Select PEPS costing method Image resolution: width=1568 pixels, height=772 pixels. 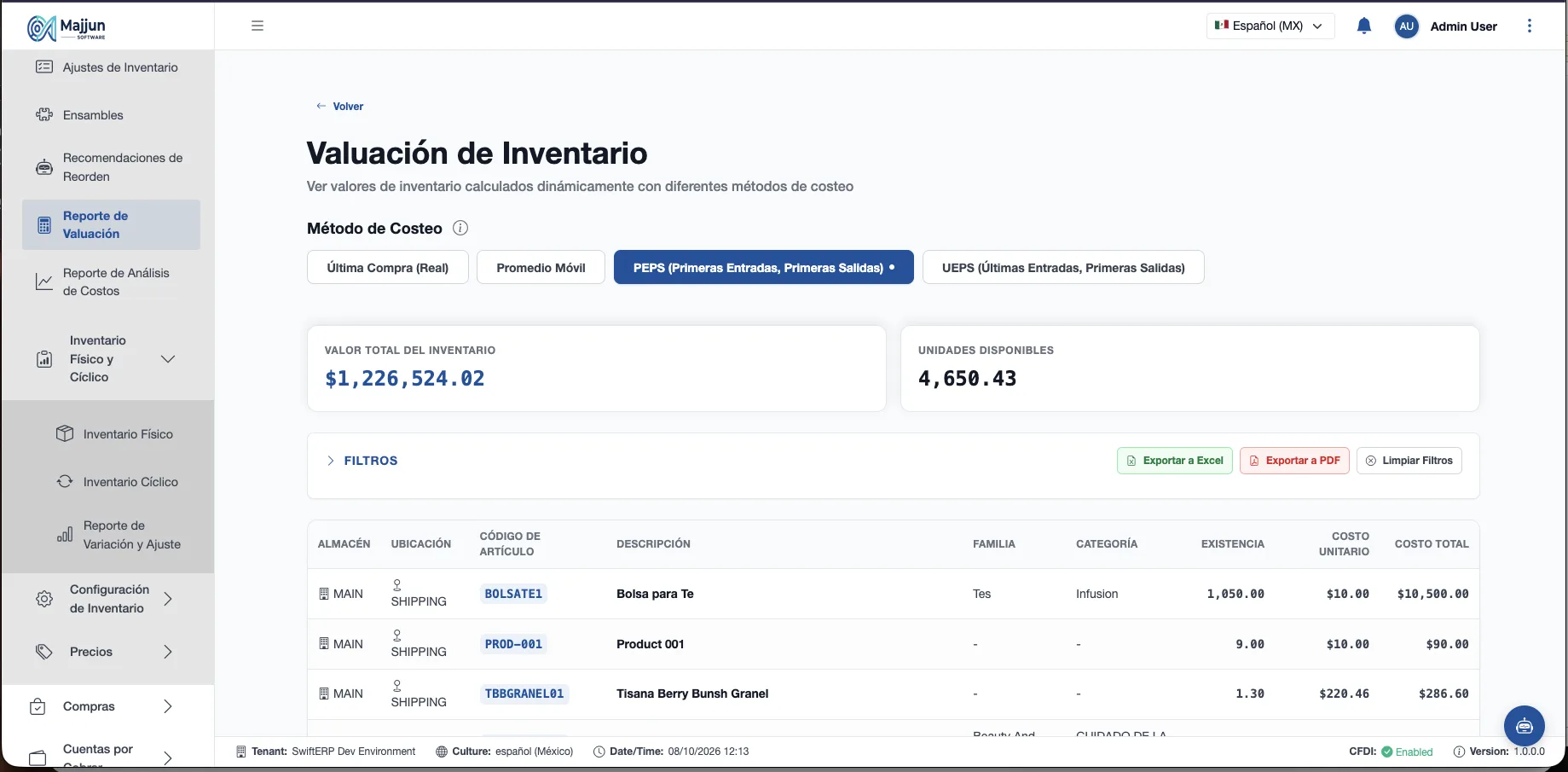click(x=764, y=267)
